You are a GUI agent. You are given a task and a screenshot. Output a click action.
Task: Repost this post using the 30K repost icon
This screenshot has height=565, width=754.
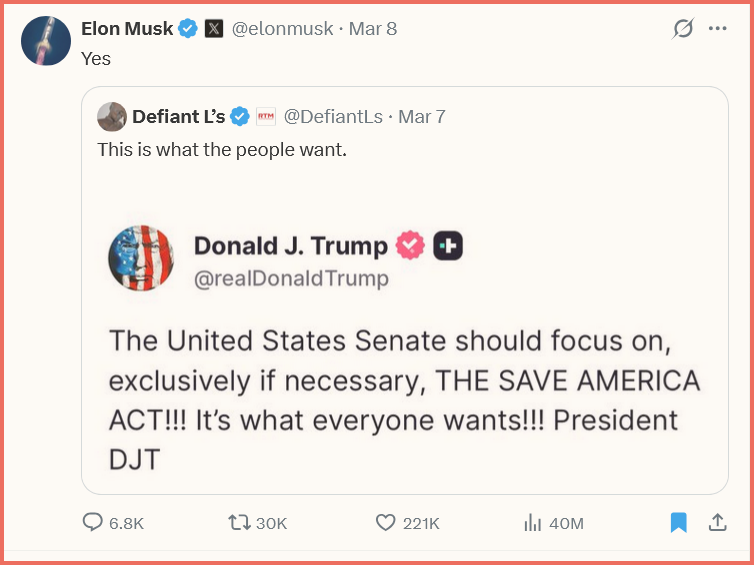point(239,523)
